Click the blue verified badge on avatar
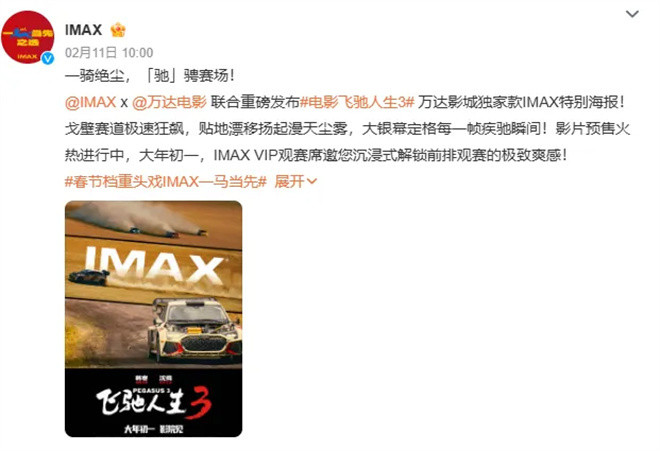The image size is (660, 451). click(48, 58)
